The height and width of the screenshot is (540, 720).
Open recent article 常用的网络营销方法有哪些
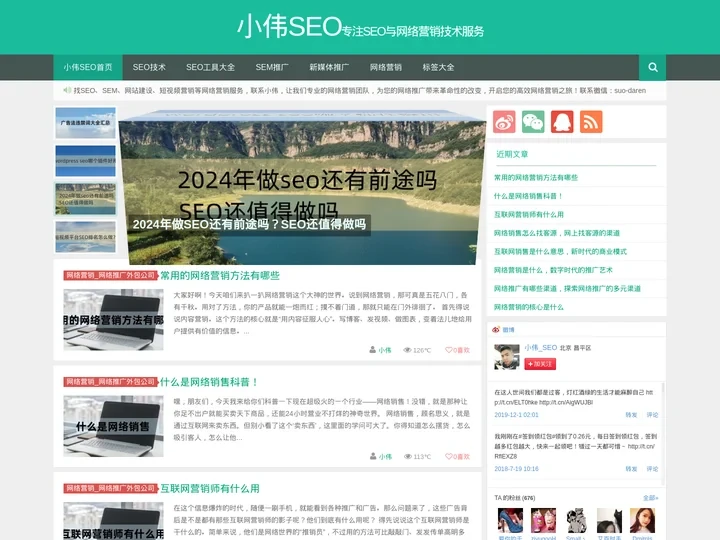[535, 178]
